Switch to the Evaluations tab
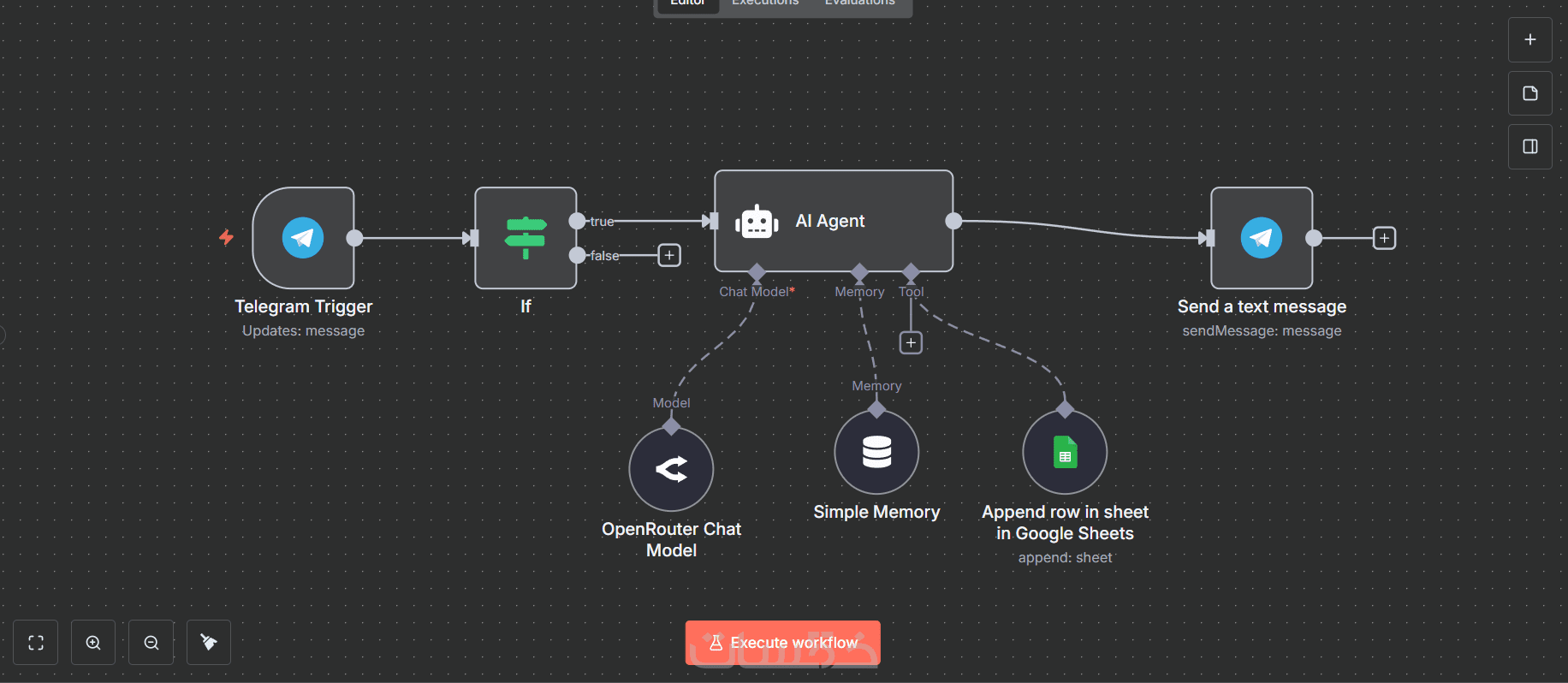Image resolution: width=1568 pixels, height=683 pixels. coord(859,3)
